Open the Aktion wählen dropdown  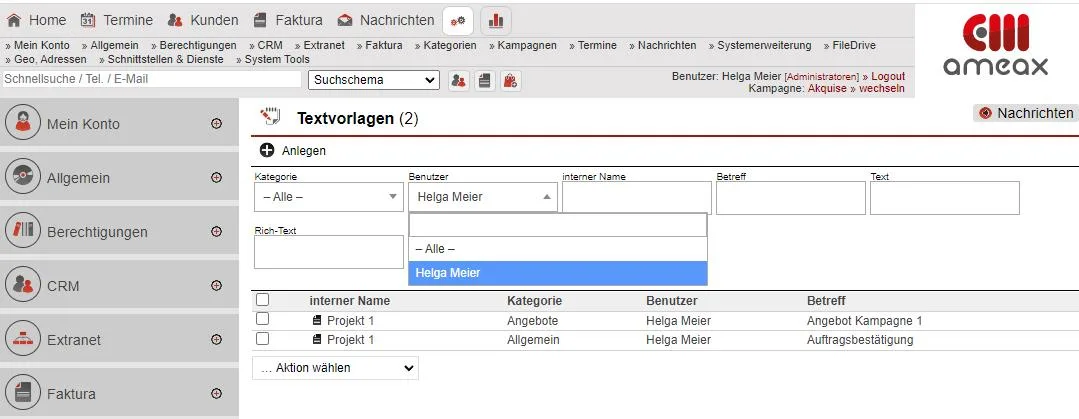tap(335, 368)
